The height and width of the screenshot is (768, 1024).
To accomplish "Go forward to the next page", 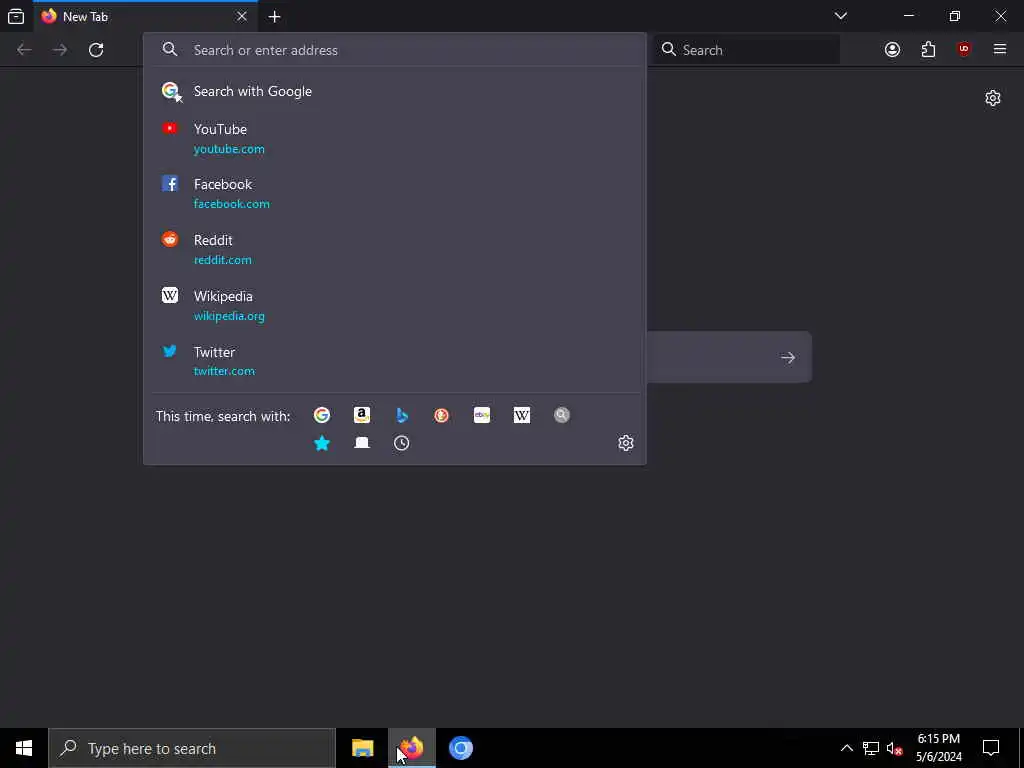I will coord(60,50).
